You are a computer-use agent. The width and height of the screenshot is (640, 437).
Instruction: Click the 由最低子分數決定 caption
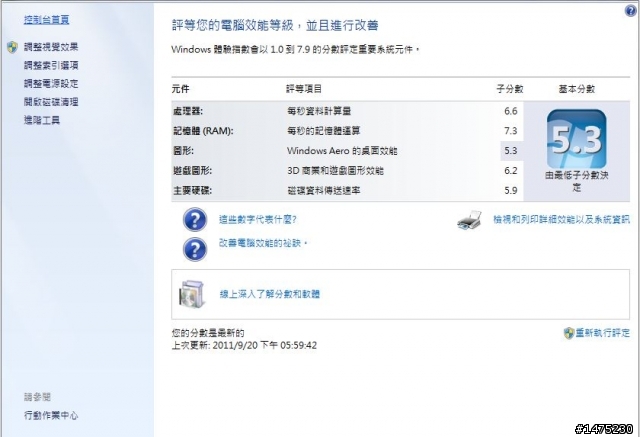[577, 182]
